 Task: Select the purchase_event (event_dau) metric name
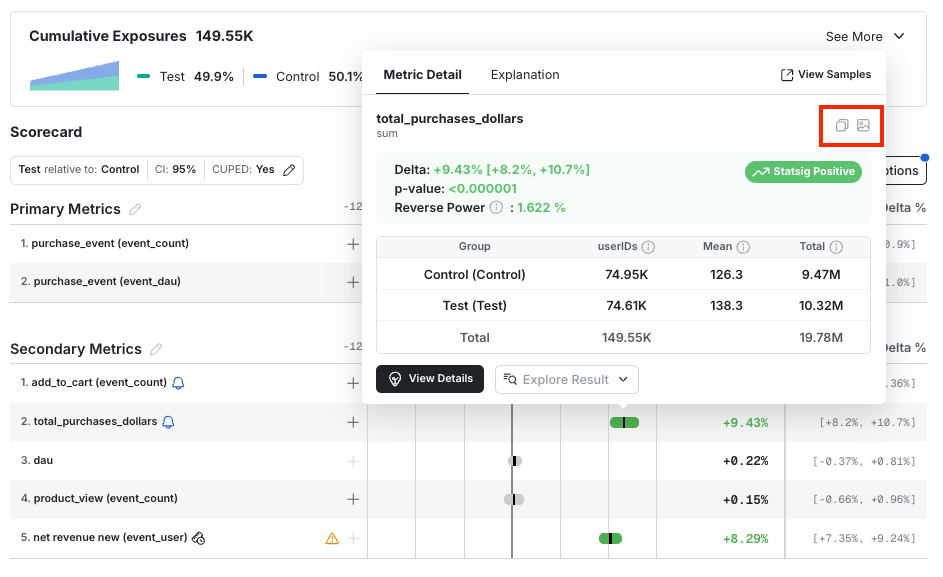[107, 281]
